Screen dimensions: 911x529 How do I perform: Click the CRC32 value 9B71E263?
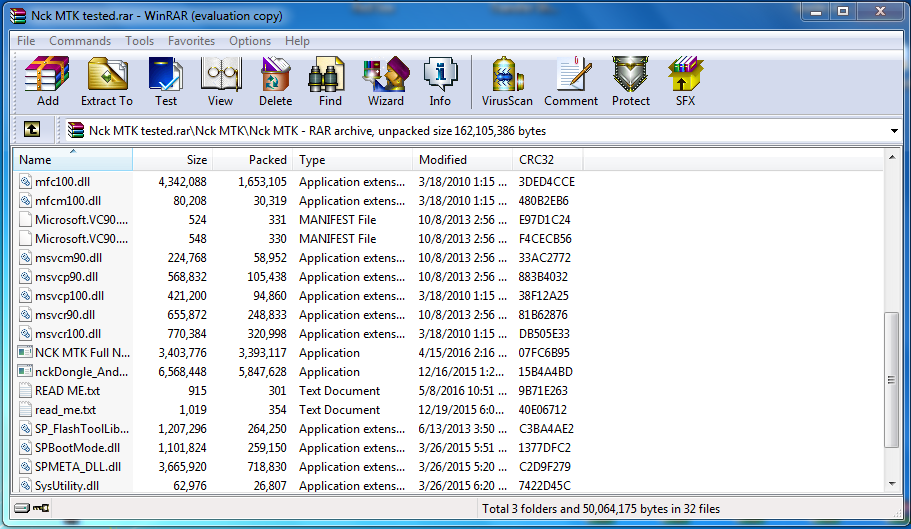click(x=543, y=391)
